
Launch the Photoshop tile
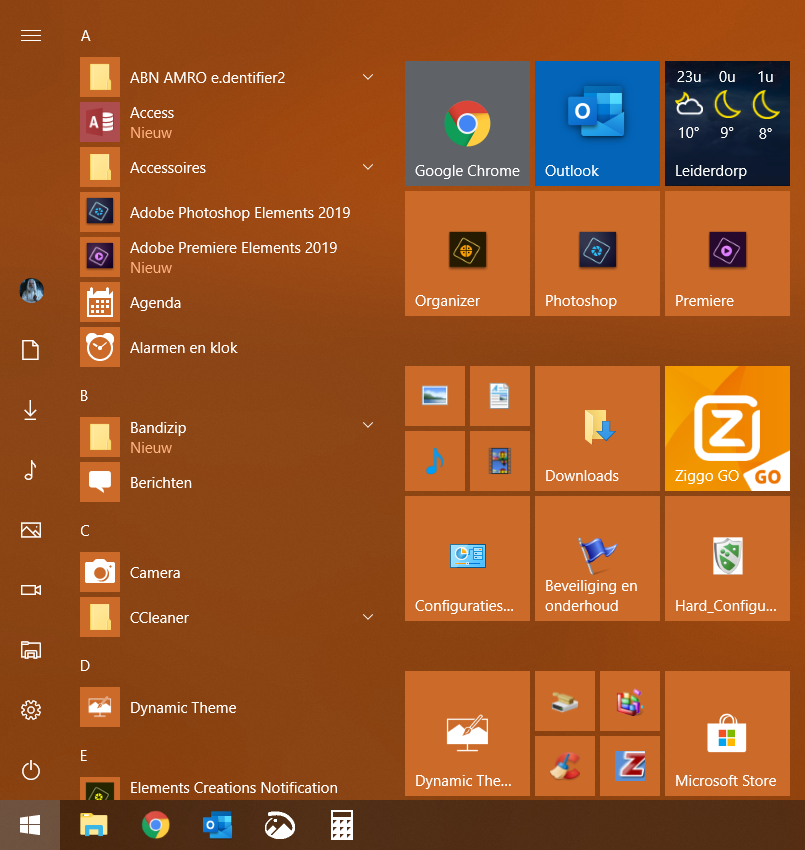coord(597,253)
